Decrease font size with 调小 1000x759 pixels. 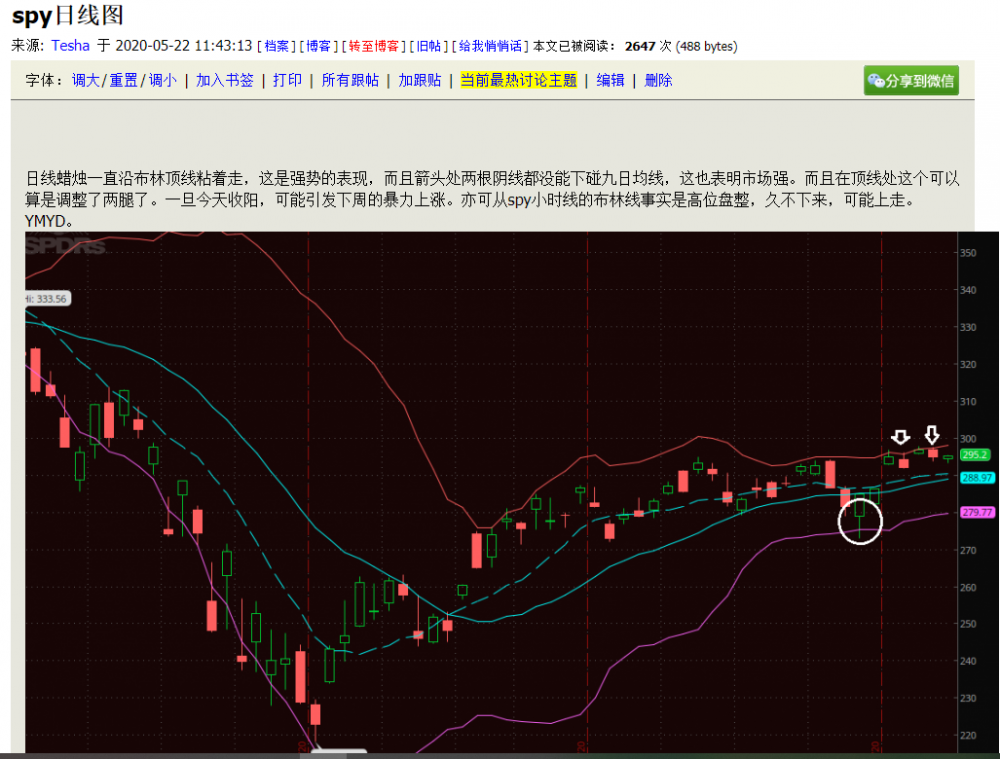[x=162, y=80]
